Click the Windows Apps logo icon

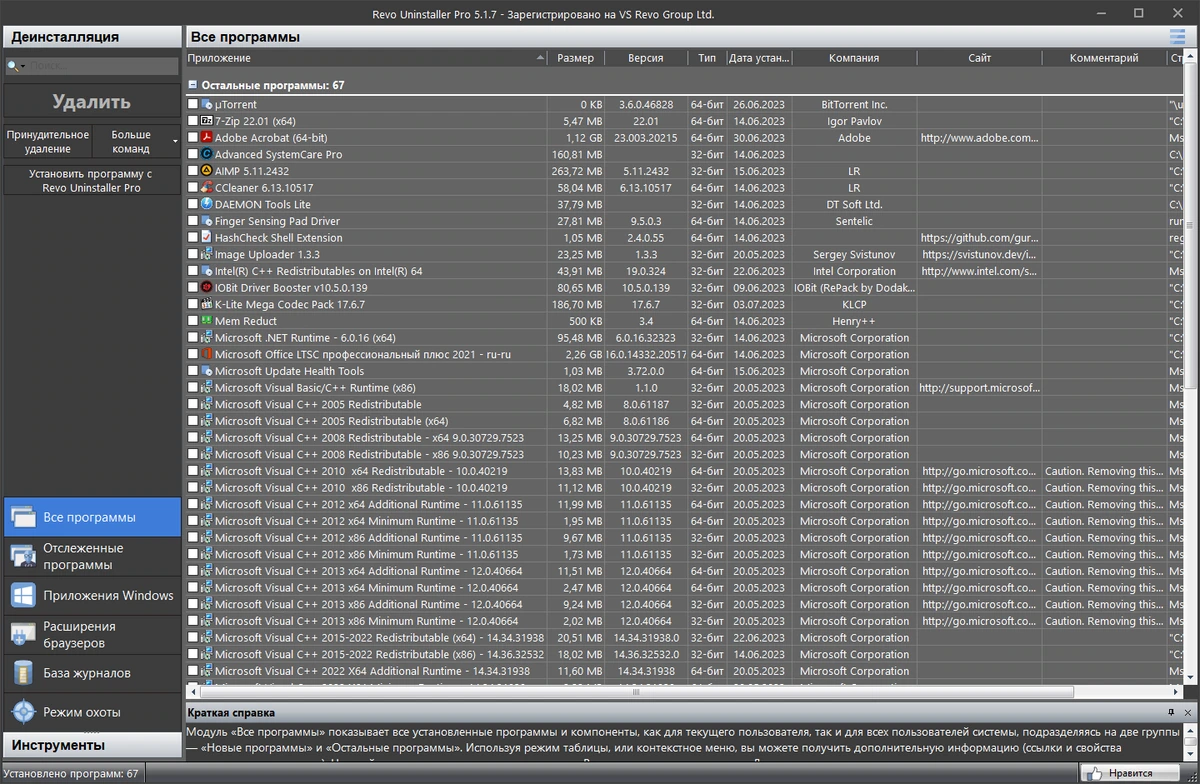point(23,595)
